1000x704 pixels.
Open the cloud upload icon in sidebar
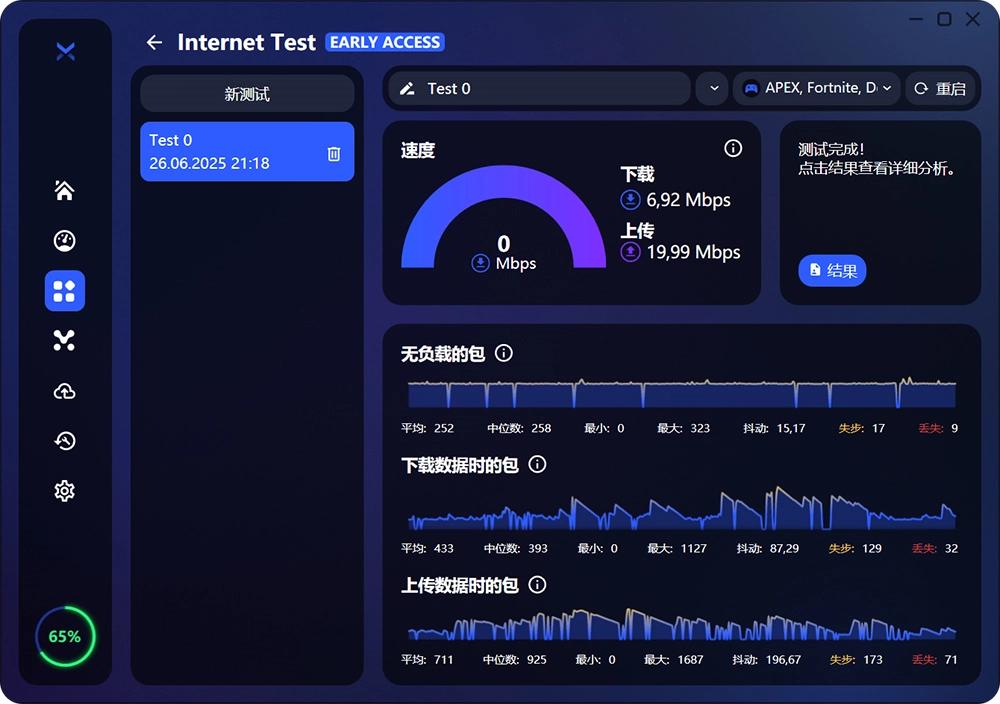pyautogui.click(x=64, y=391)
